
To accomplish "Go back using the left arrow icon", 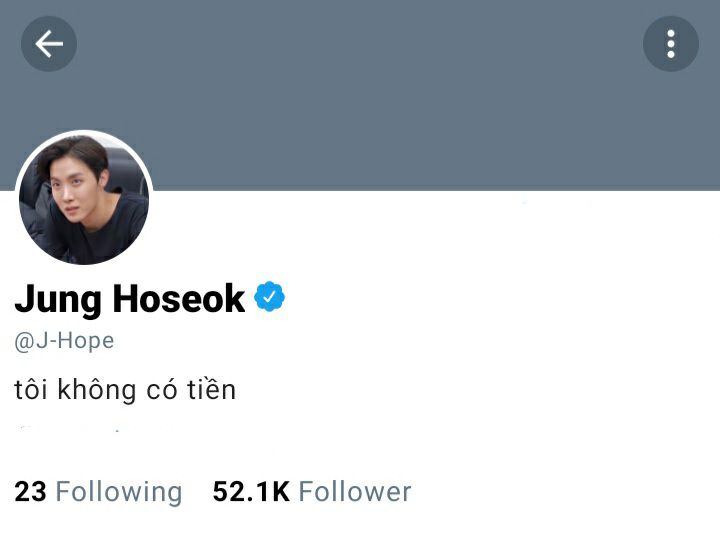I will tap(49, 44).
